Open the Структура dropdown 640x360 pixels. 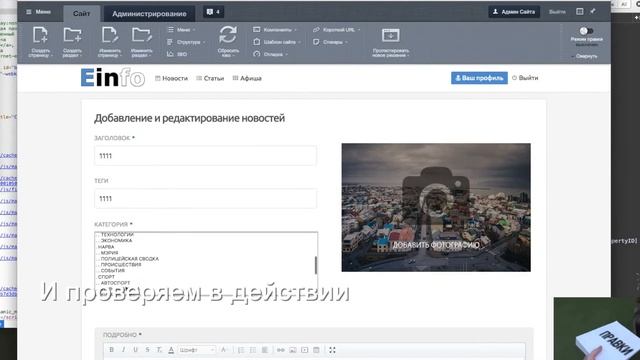tap(186, 42)
